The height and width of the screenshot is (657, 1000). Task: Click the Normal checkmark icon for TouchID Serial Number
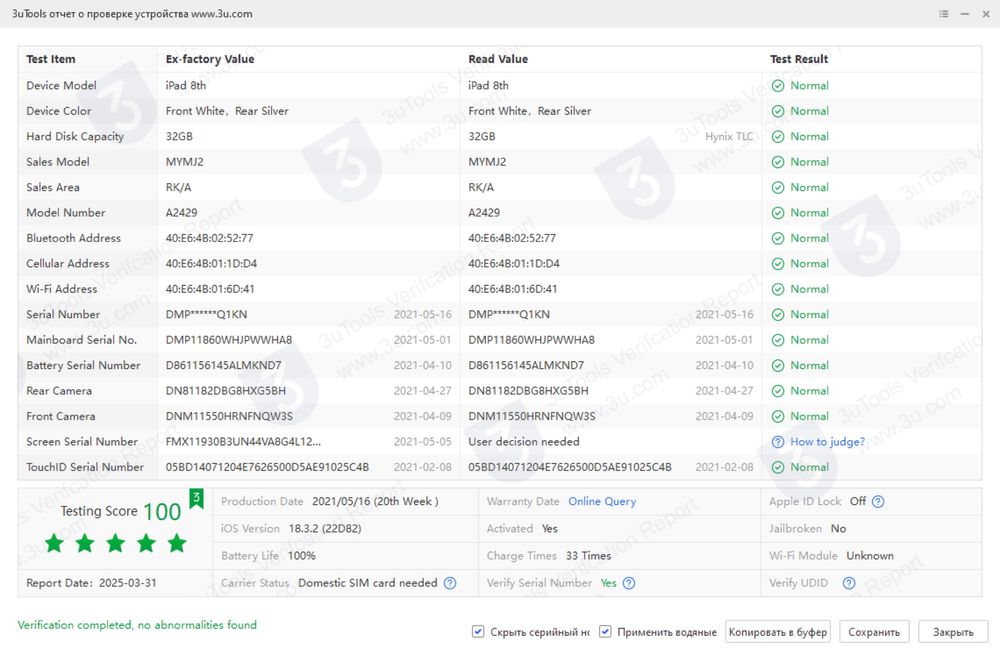point(777,467)
